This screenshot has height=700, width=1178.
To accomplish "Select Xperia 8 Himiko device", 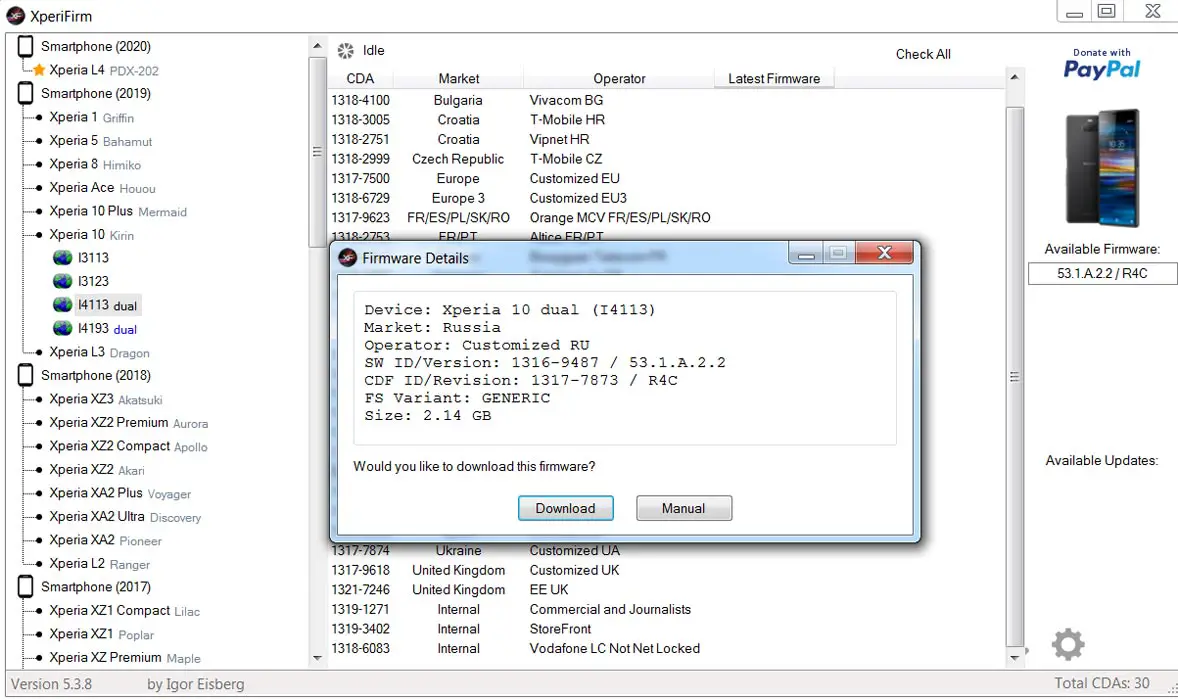I will click(x=95, y=164).
